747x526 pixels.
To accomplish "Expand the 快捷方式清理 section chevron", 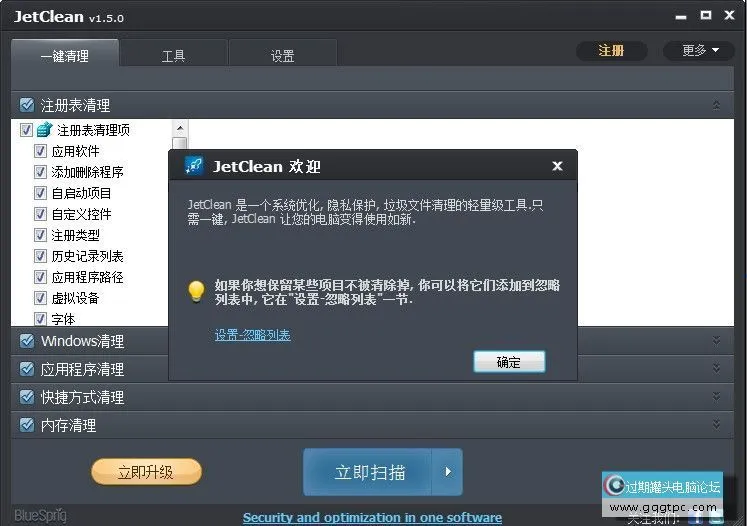I will tap(716, 397).
